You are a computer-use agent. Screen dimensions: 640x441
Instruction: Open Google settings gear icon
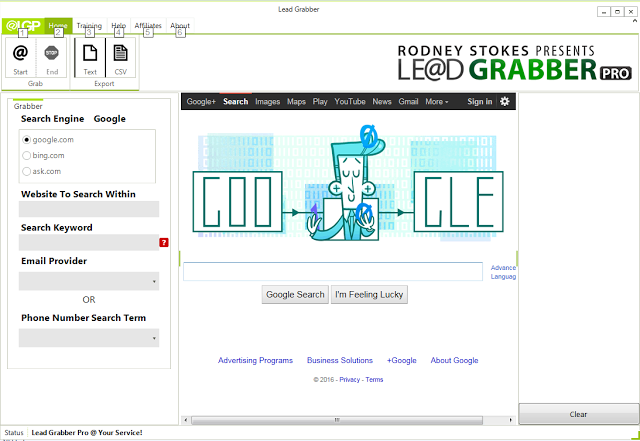click(504, 101)
